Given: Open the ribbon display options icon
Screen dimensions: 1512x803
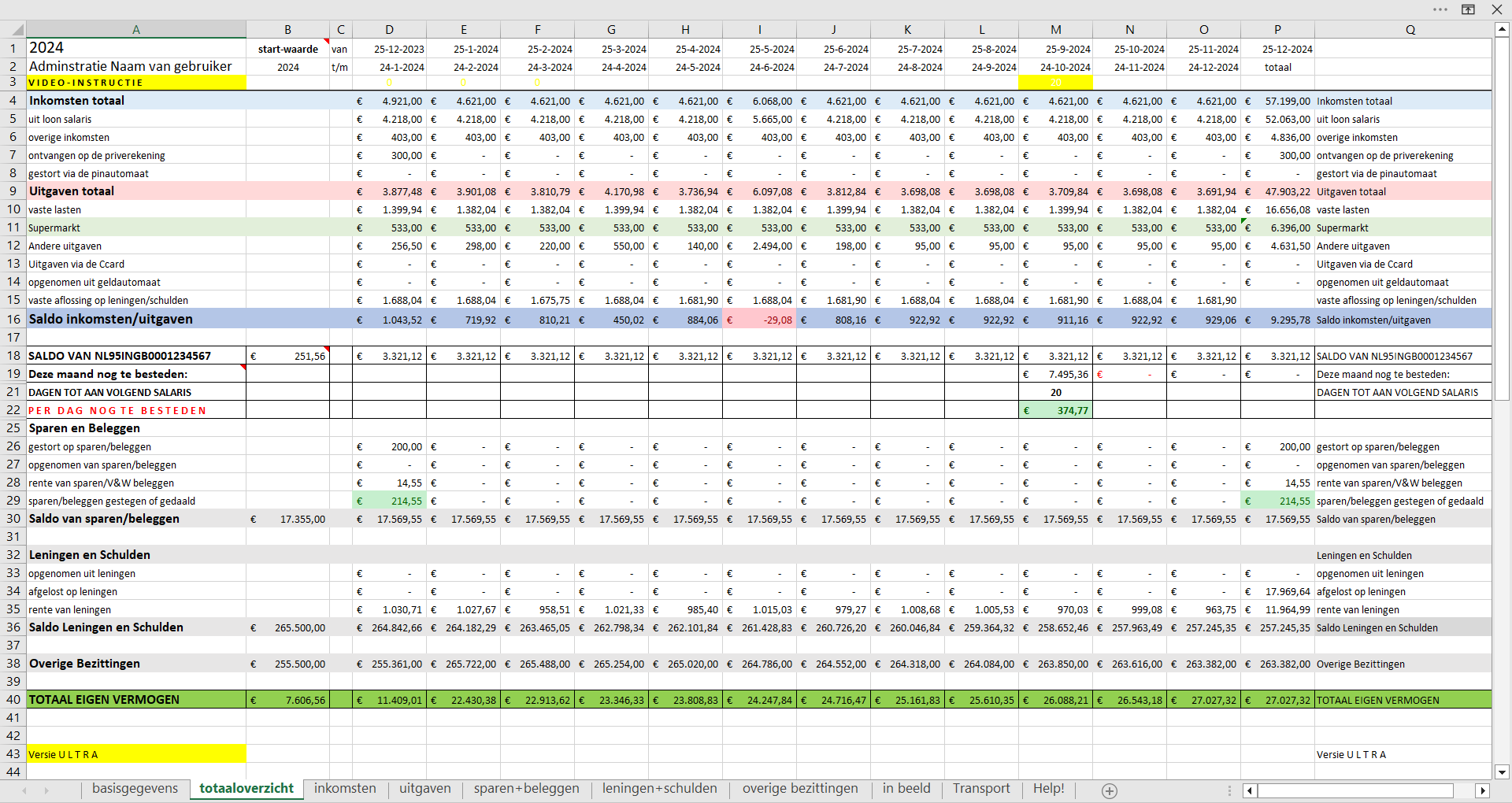Looking at the screenshot, I should [x=1468, y=9].
